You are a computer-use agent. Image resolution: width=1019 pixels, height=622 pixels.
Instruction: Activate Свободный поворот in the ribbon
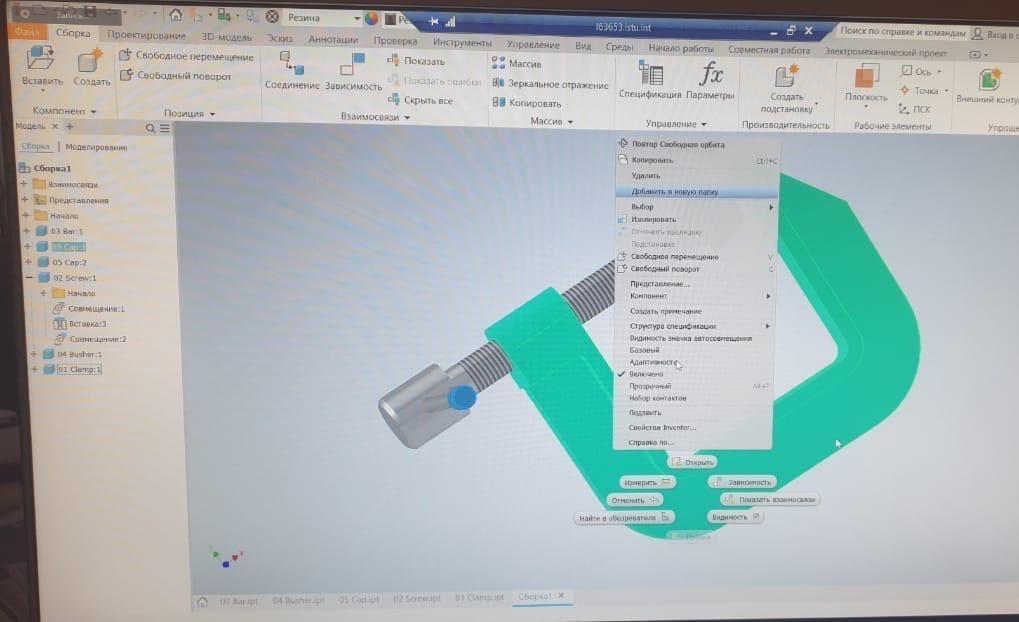(x=175, y=75)
